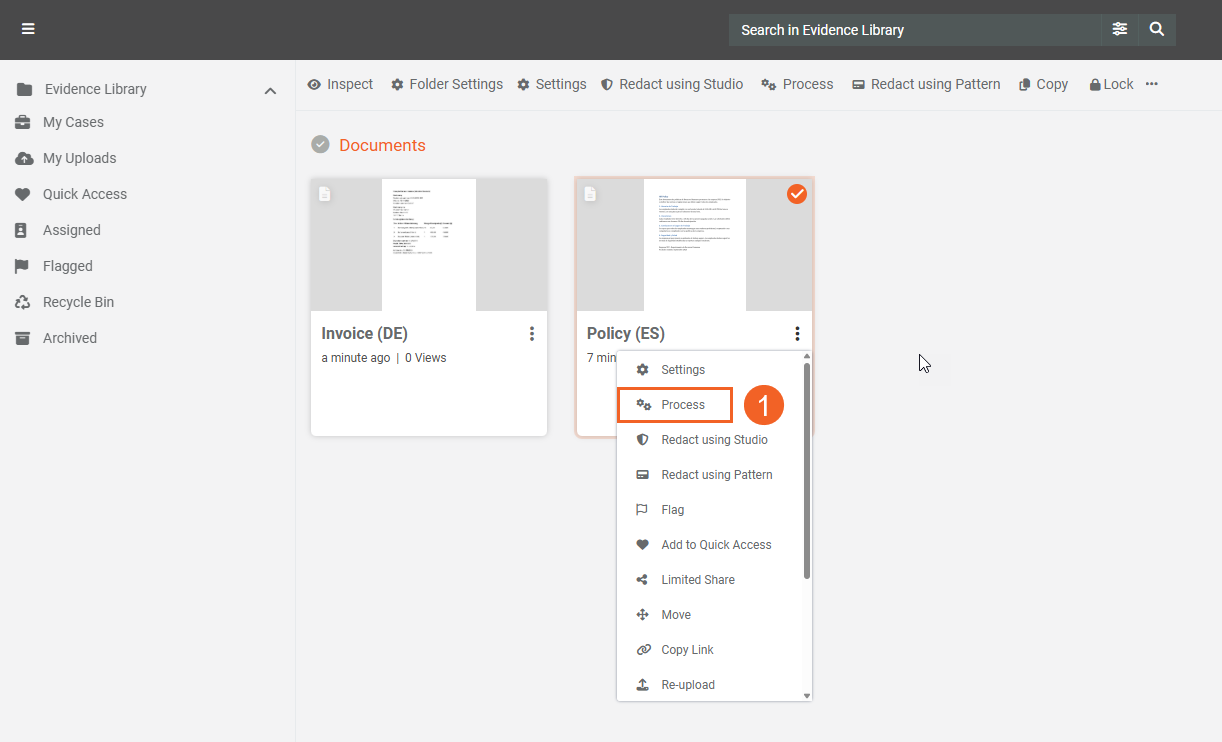Toggle select-all Documents check circle
The image size is (1222, 742).
tap(320, 145)
